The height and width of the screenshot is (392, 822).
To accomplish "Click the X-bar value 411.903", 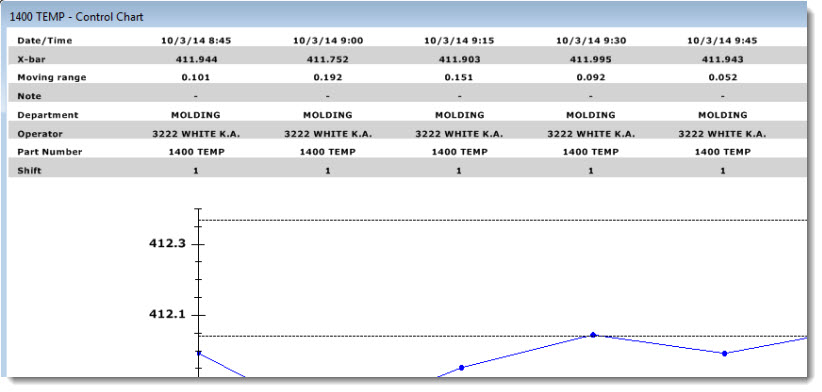I will click(x=459, y=59).
